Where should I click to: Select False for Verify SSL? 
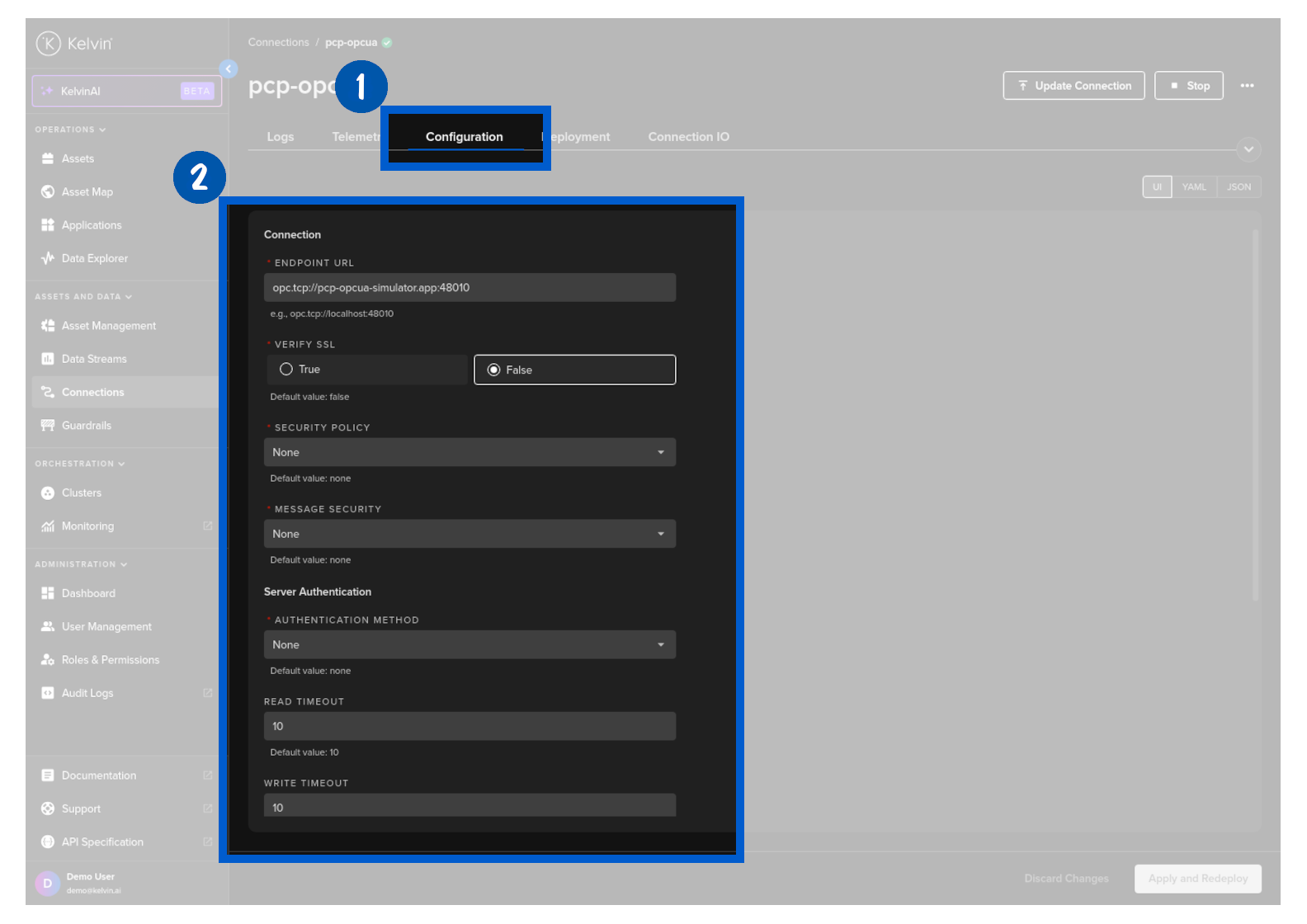pyautogui.click(x=493, y=370)
